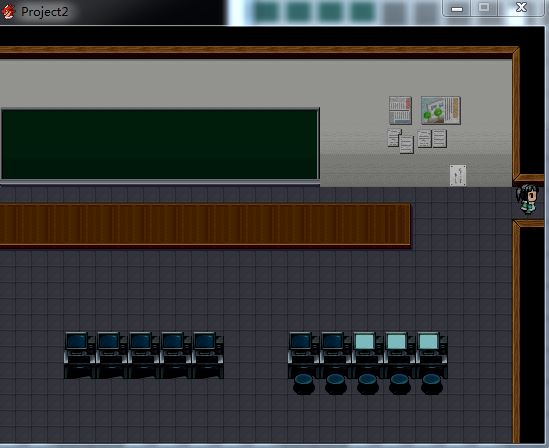Viewport: 549px width, 448px height.
Task: Click the first dark-screen computer in right row
Action: point(304,354)
